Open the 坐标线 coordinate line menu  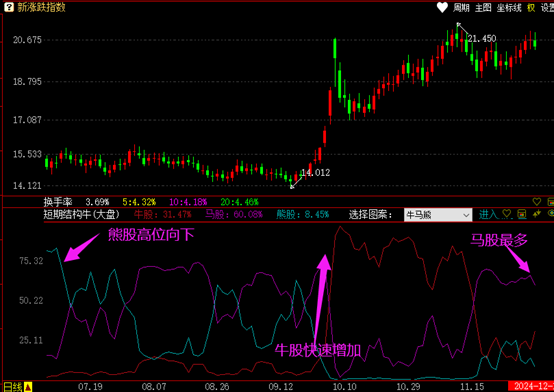pos(509,8)
